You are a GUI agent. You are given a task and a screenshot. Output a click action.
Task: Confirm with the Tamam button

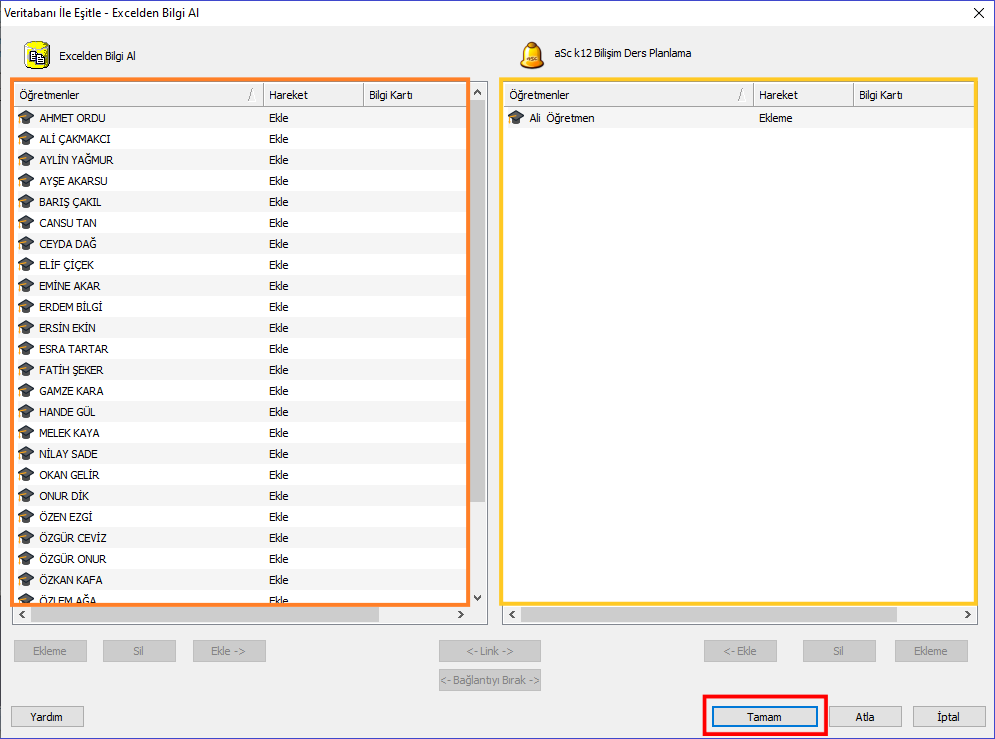pos(765,716)
